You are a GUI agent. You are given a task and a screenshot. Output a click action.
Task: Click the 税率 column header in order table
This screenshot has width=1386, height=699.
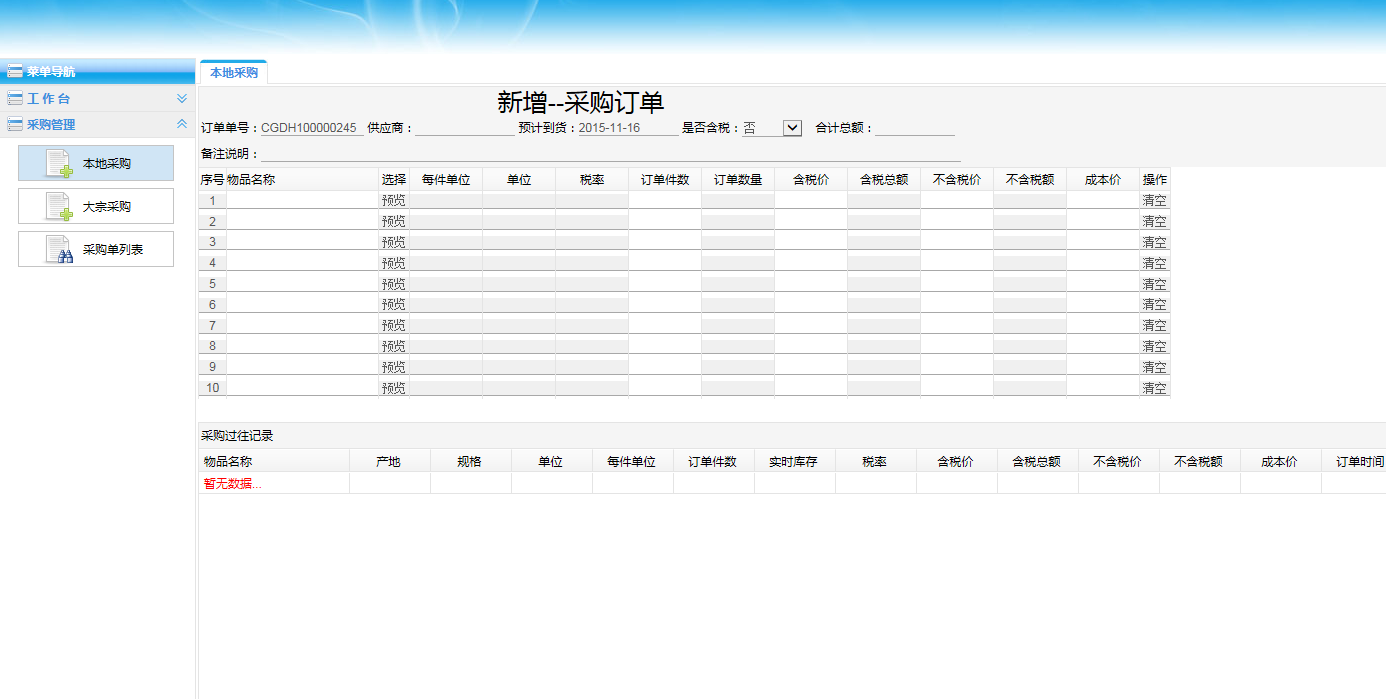click(x=592, y=180)
